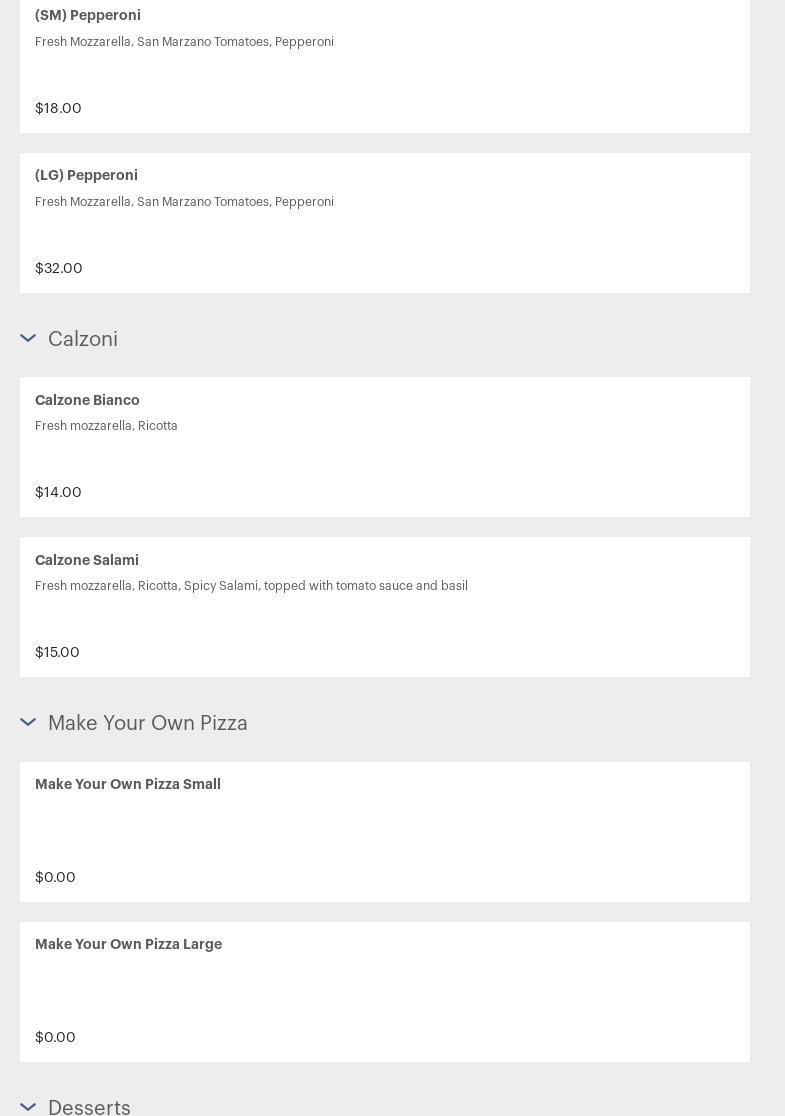
Task: Collapse the Make Your Own Pizza chevron
Action: point(28,723)
